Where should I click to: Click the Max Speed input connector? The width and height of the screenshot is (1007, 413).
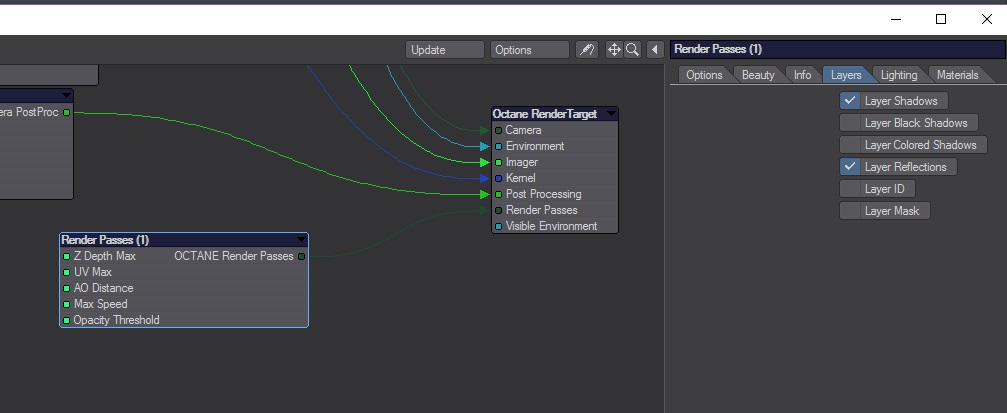[67, 304]
